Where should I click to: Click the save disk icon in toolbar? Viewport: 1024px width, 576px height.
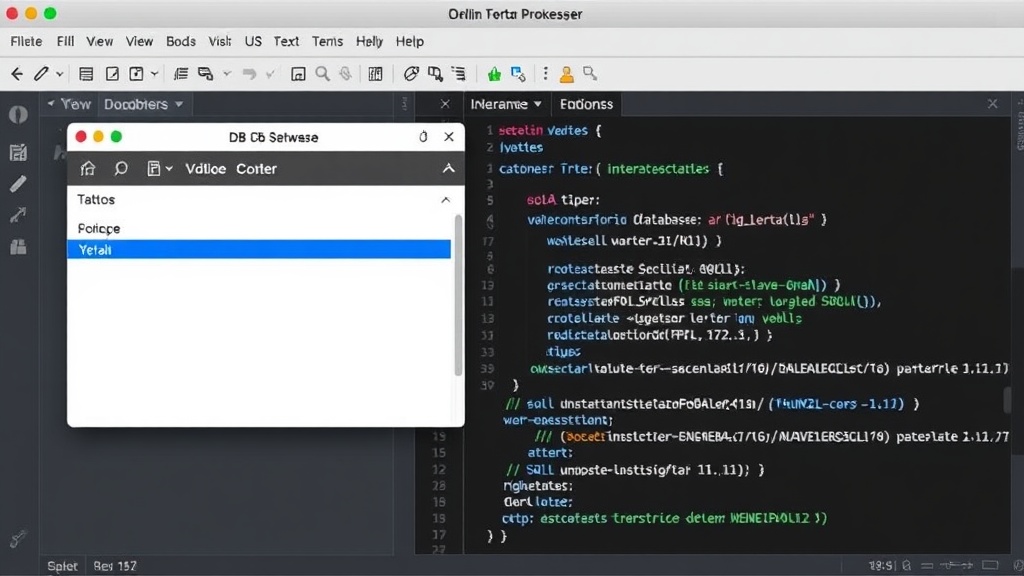(298, 74)
